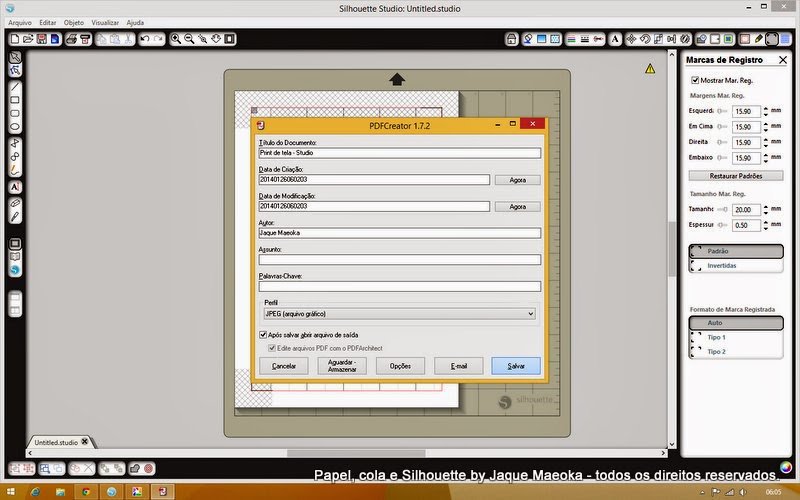Screen dimensions: 800x500
Task: Open the Move panel icon
Action: (632, 39)
